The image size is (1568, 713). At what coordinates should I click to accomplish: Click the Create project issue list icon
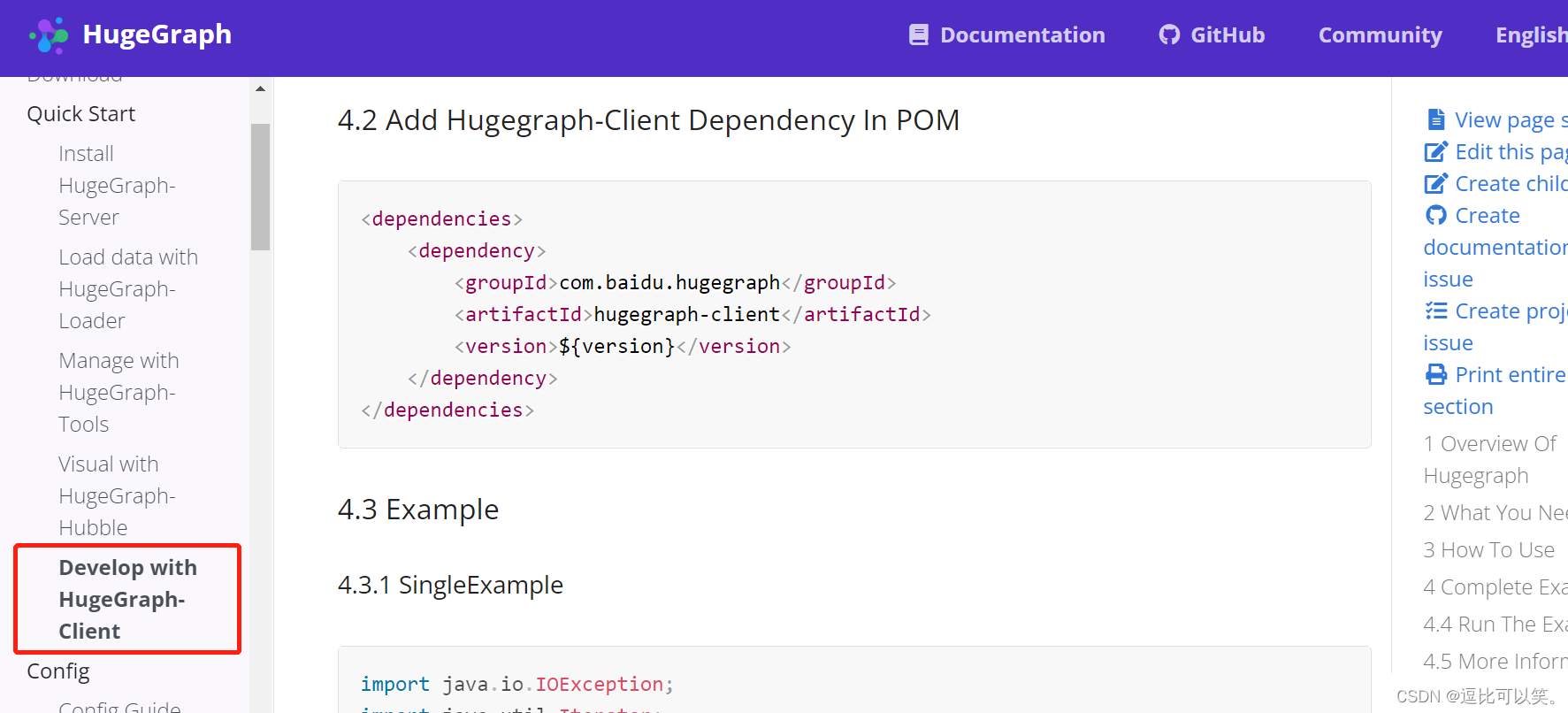tap(1436, 310)
